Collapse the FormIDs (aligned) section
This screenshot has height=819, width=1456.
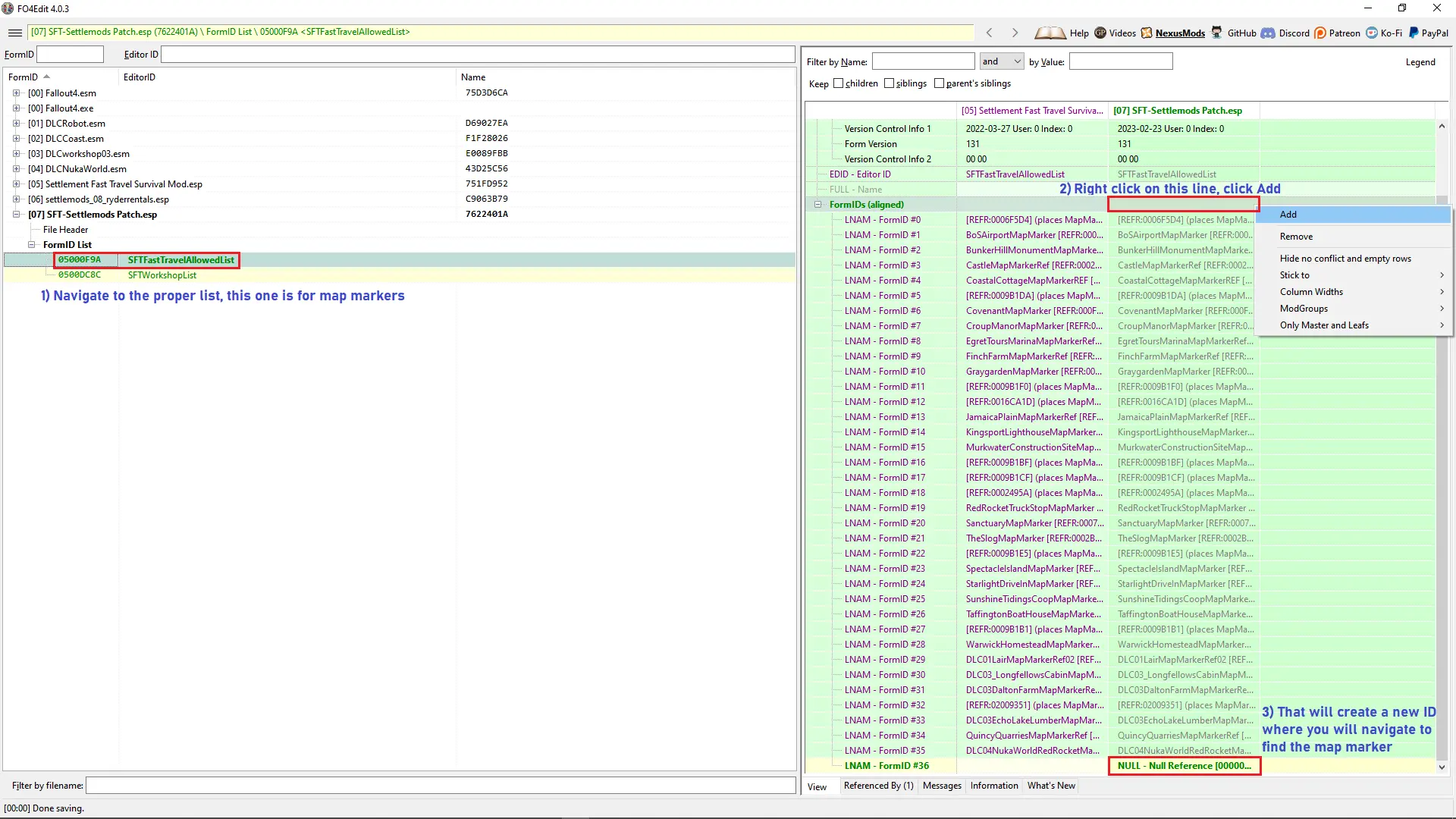817,205
